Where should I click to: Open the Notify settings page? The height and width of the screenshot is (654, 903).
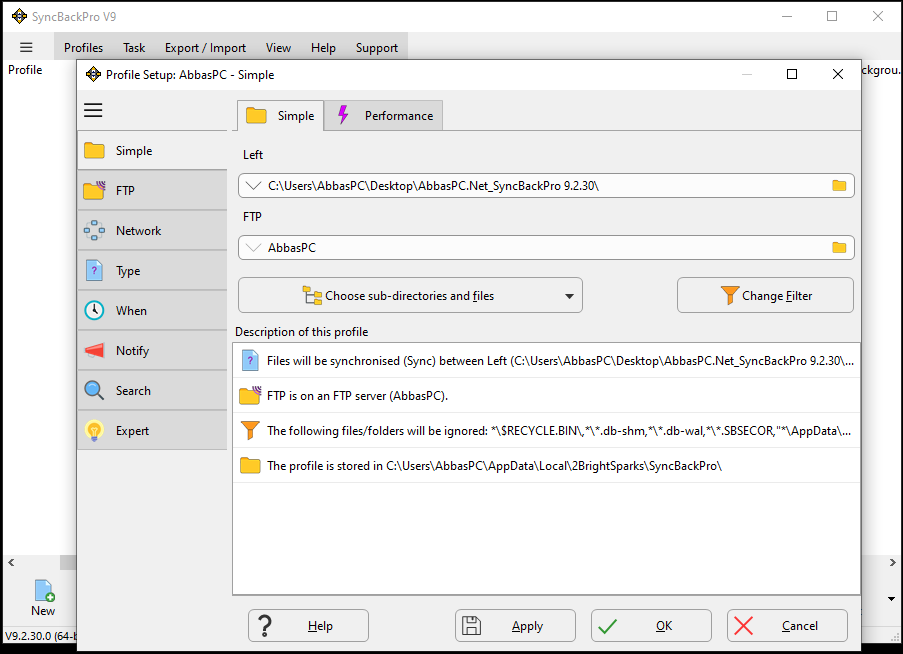pyautogui.click(x=153, y=351)
